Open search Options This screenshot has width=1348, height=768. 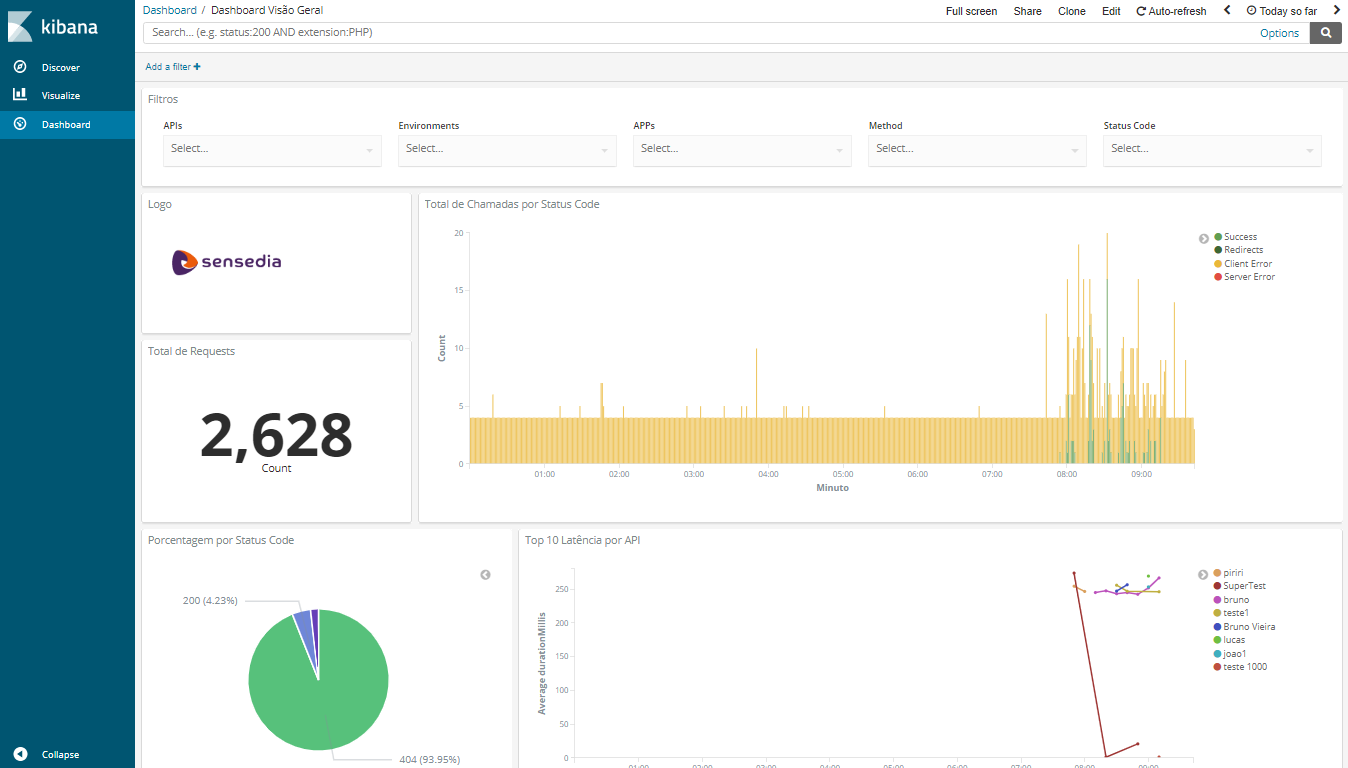pyautogui.click(x=1279, y=32)
